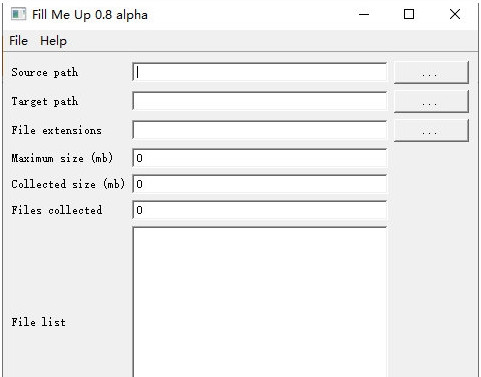Viewport: 481px width, 377px height.
Task: Click the 'Maximum size (mb)' label
Action: coord(62,158)
